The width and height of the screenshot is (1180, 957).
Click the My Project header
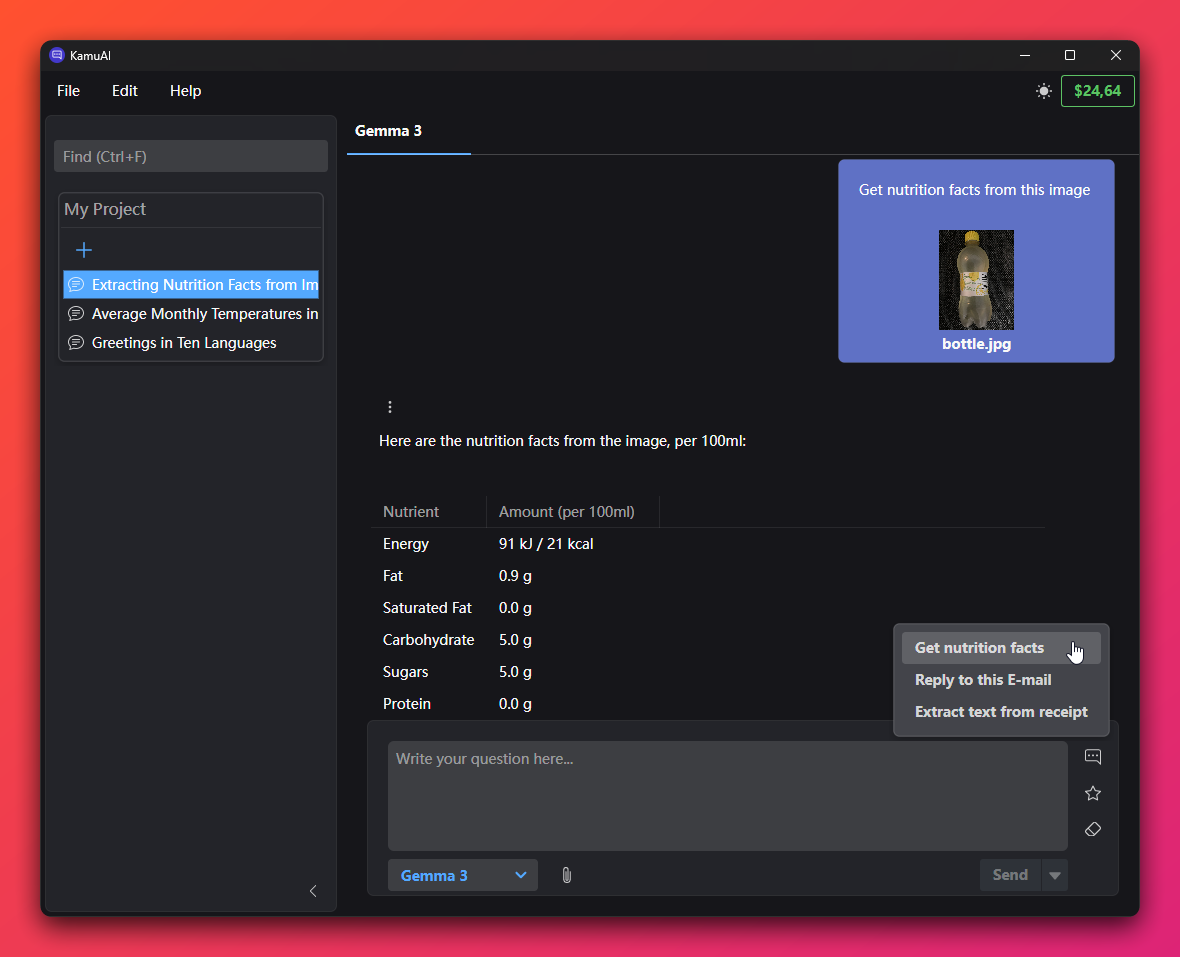point(191,210)
